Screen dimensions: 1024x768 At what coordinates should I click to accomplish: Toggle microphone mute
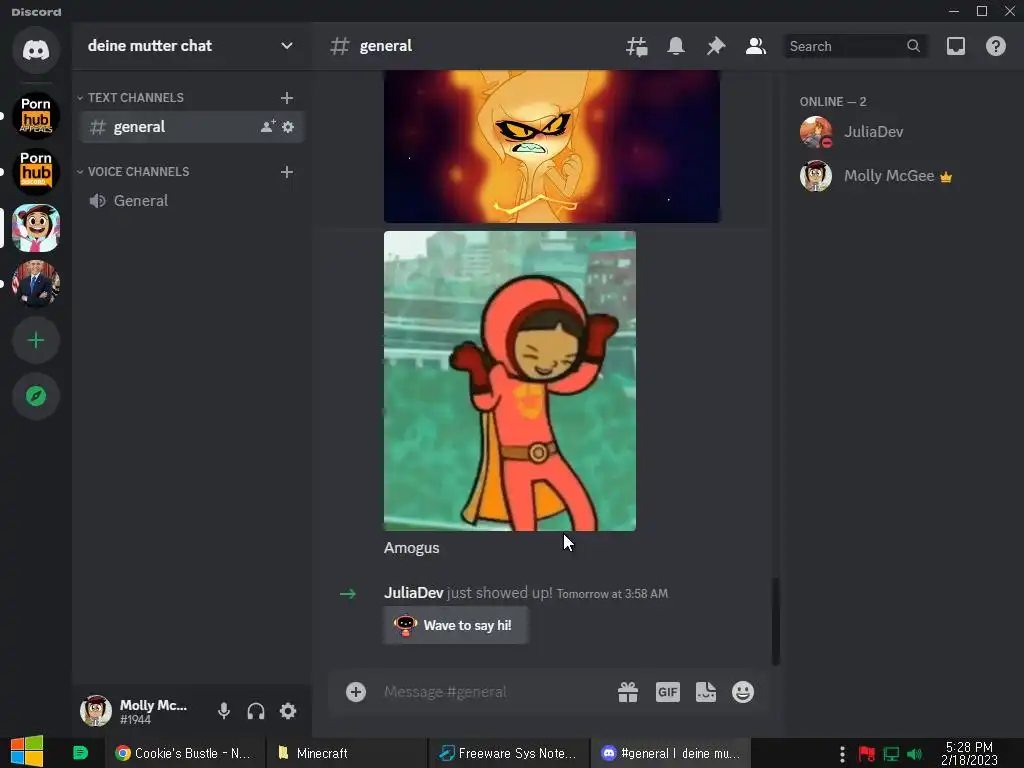coord(223,711)
